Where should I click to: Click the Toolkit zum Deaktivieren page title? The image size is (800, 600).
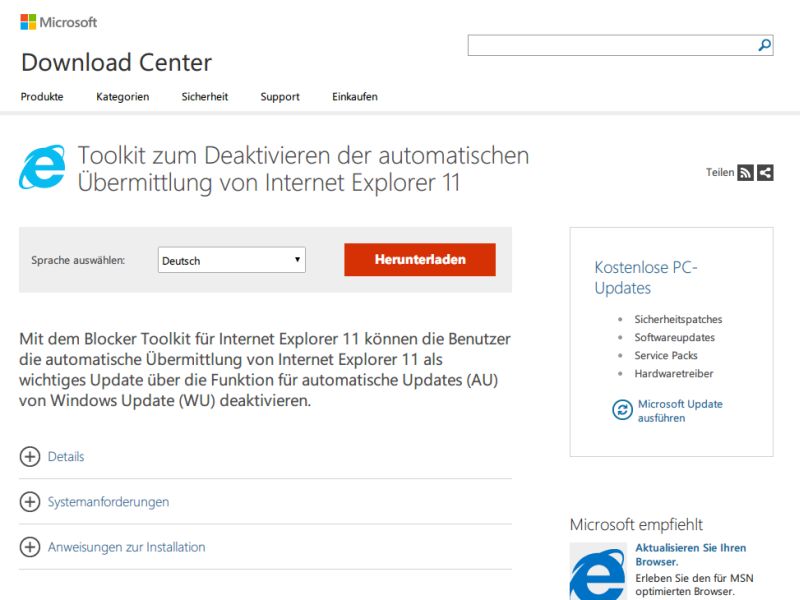303,169
